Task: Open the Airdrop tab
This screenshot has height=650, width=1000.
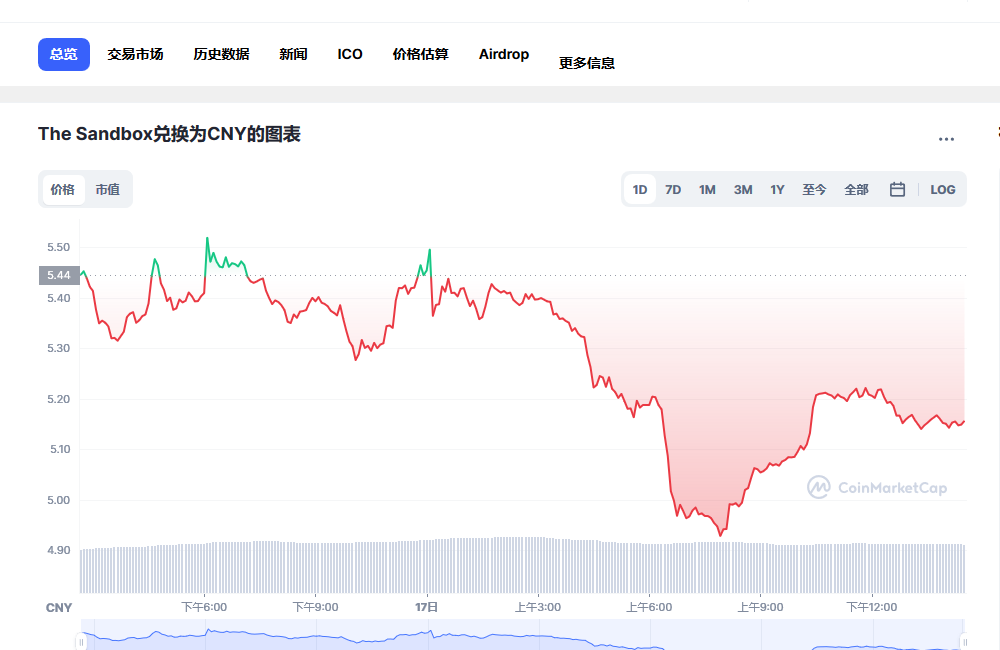Action: pos(504,54)
